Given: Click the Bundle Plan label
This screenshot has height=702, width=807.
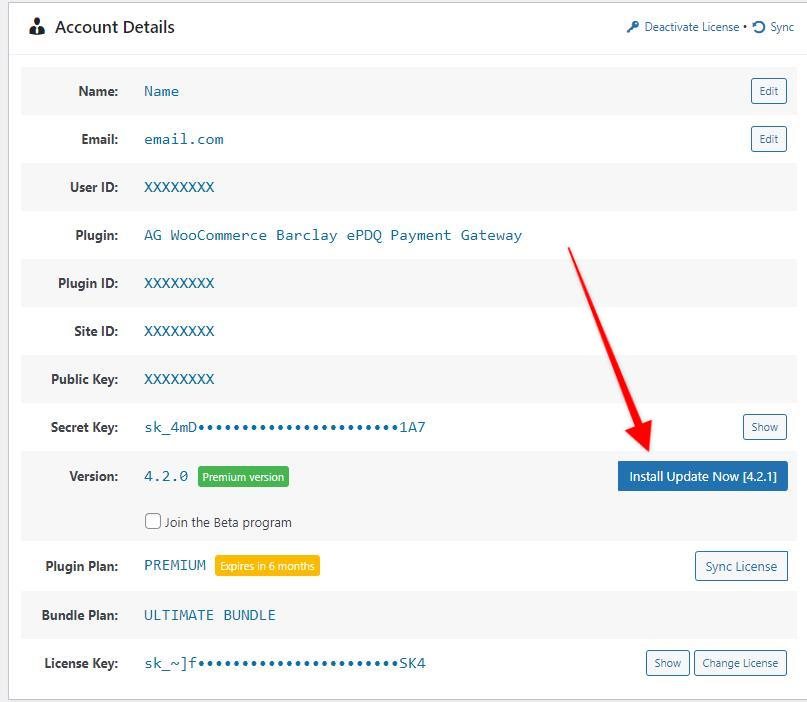Looking at the screenshot, I should click(x=80, y=615).
